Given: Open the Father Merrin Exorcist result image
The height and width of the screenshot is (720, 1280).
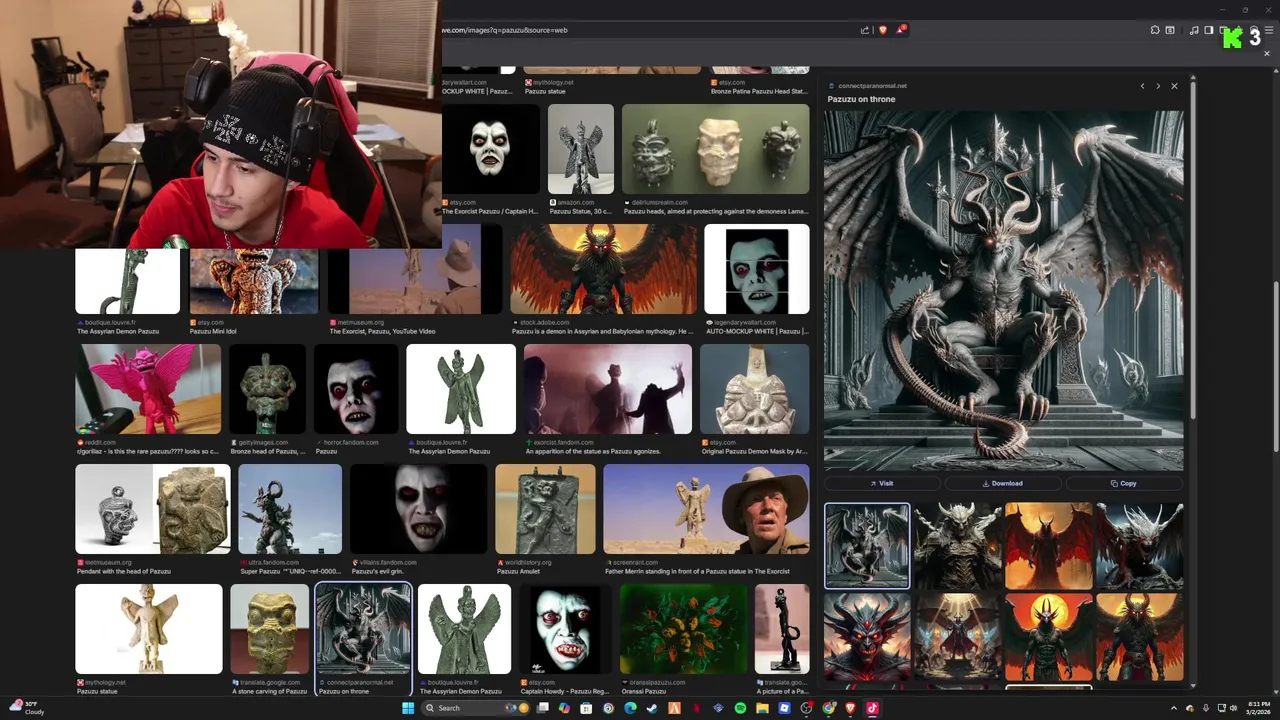Looking at the screenshot, I should coord(706,509).
